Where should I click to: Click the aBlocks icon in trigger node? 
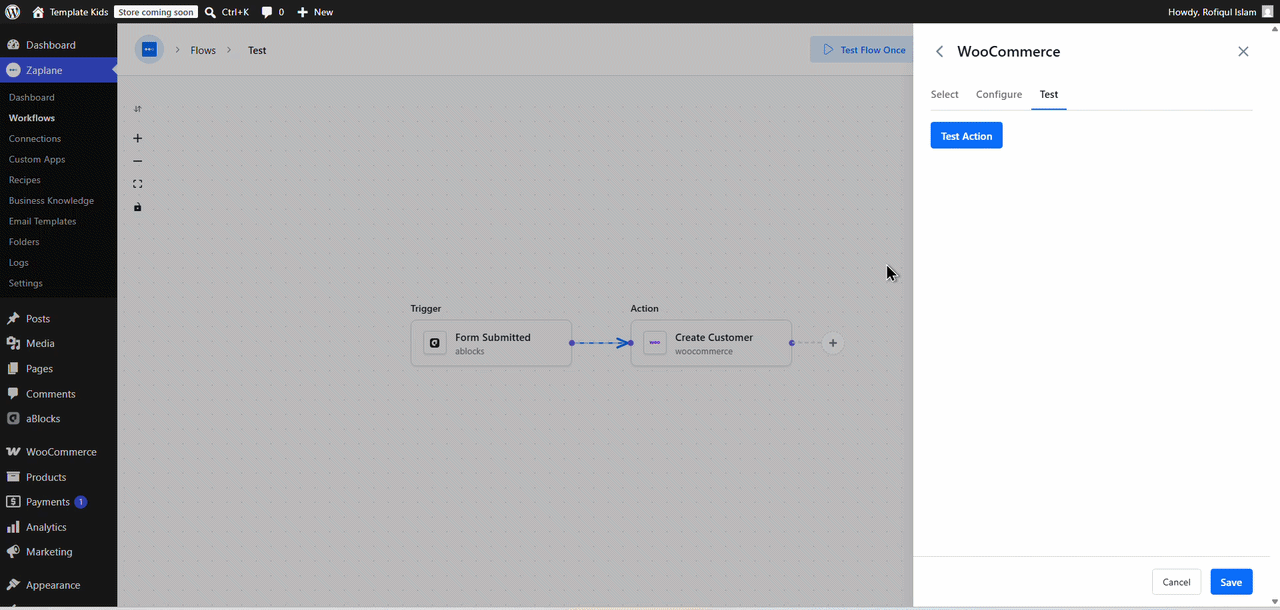[435, 343]
